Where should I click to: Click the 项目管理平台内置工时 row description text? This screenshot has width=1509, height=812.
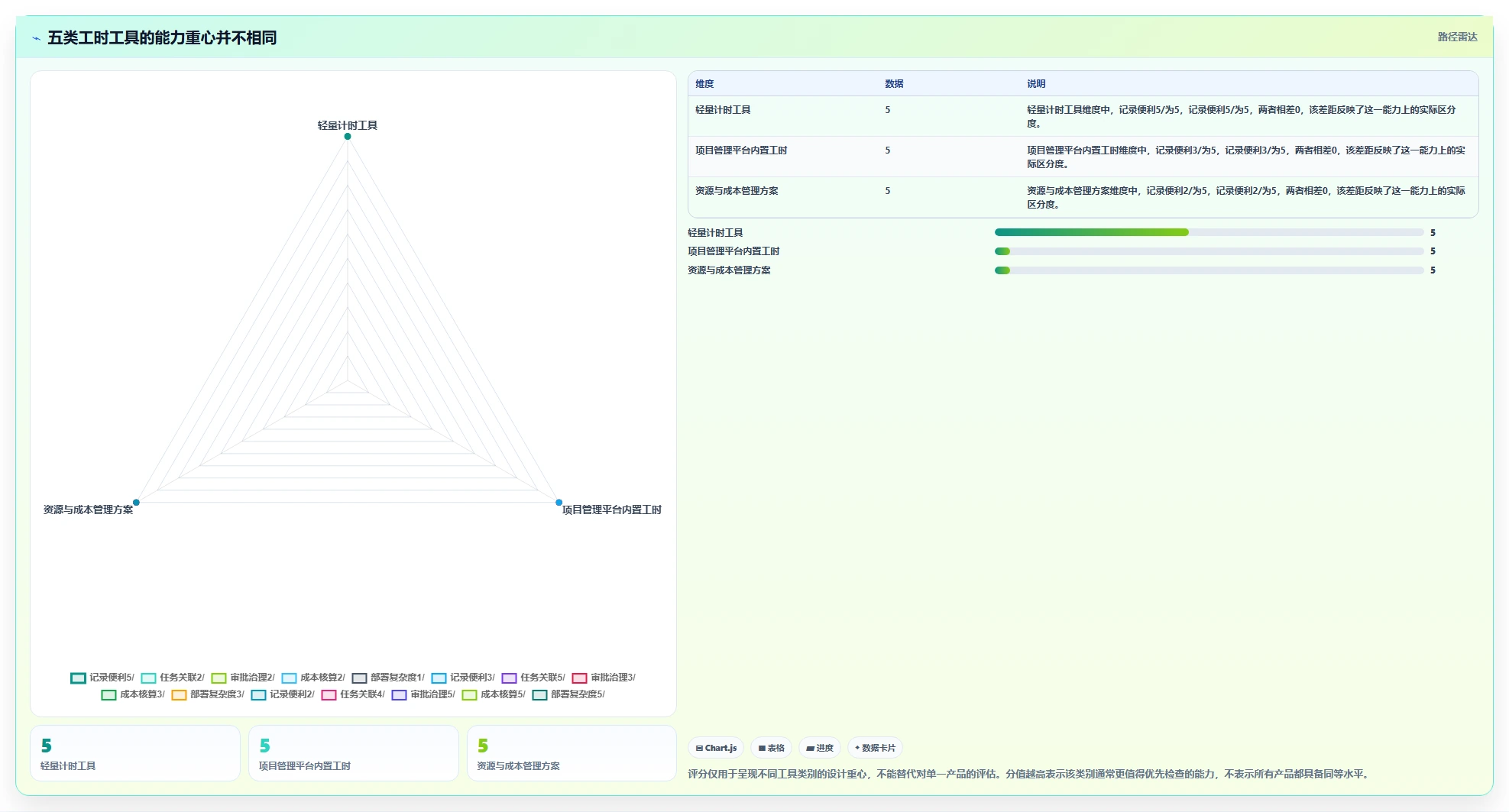coord(1246,157)
